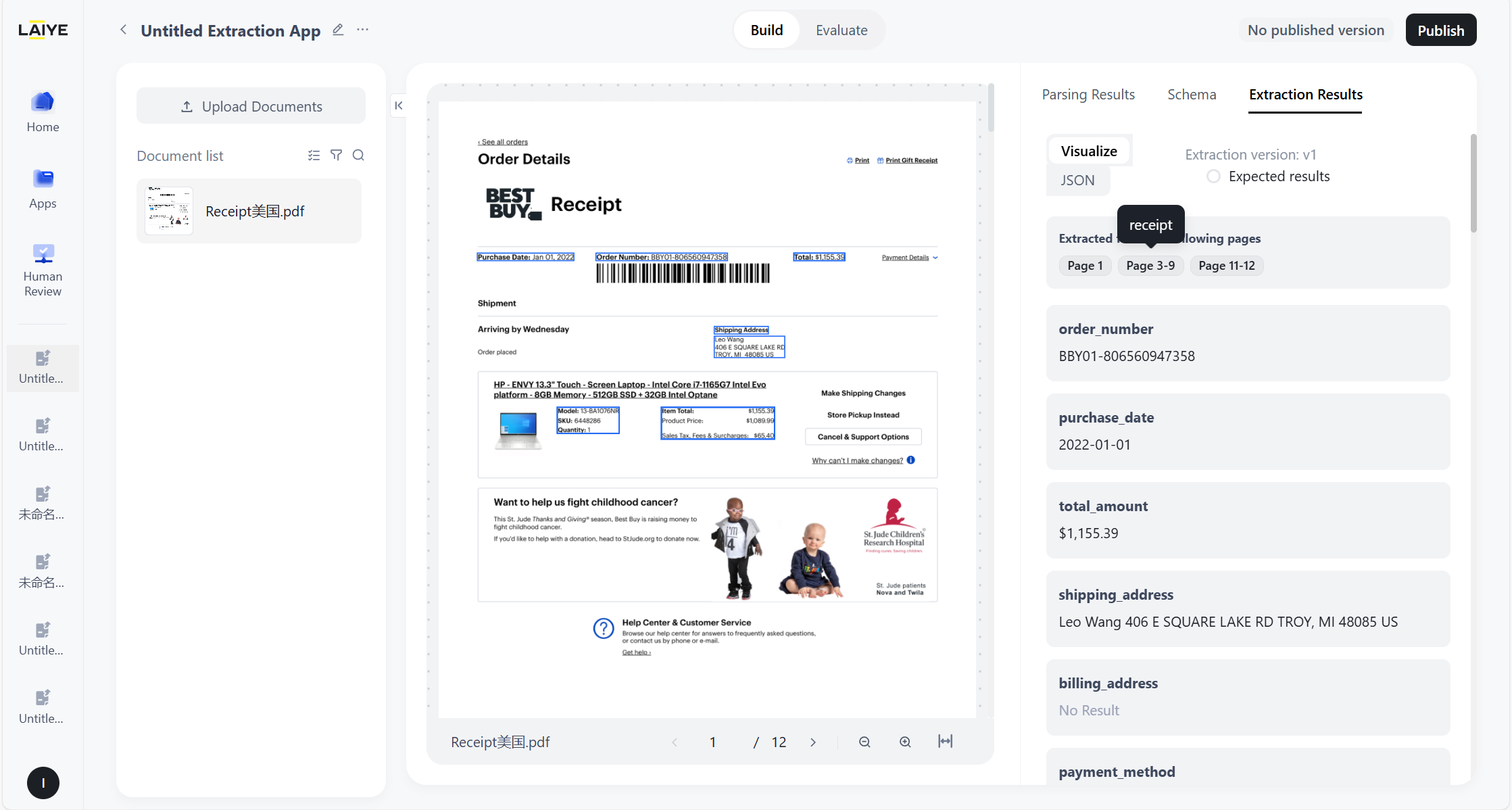
Task: Go to next page of PDF
Action: [813, 742]
